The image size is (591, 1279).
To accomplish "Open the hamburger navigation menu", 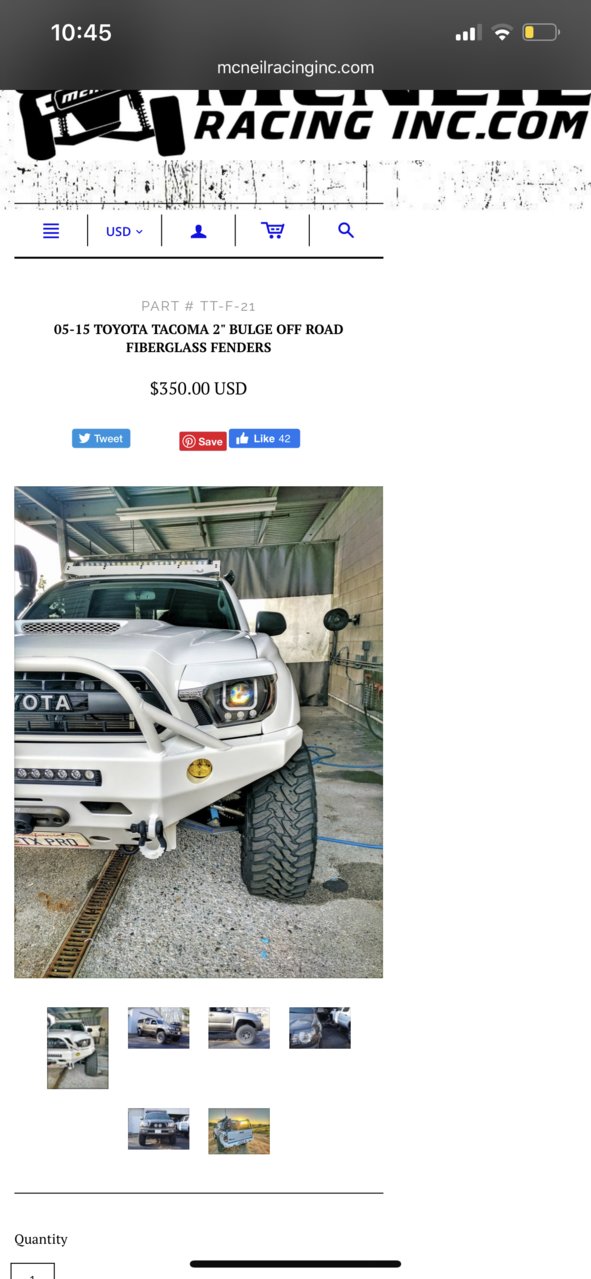I will (51, 231).
